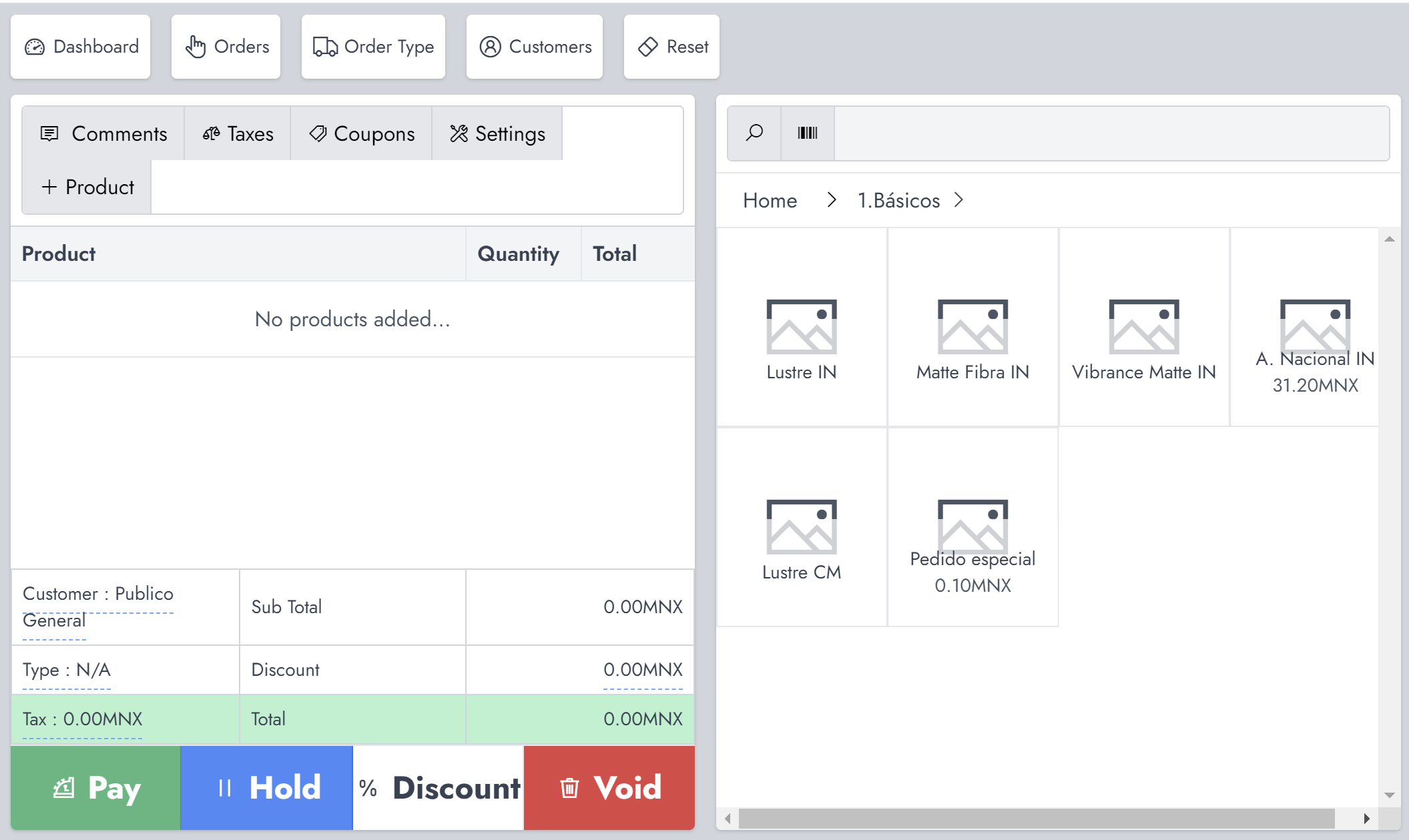Screen dimensions: 1409x840
Task: Open the Orders list
Action: (226, 47)
